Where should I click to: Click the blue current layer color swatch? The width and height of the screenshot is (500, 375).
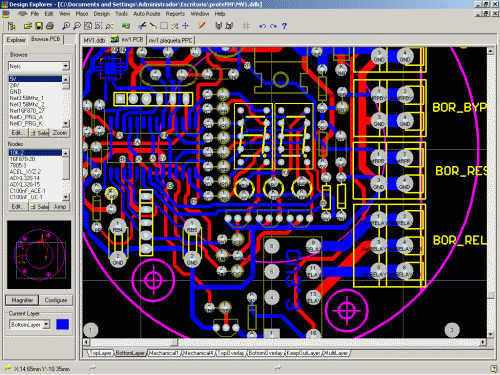click(x=62, y=324)
